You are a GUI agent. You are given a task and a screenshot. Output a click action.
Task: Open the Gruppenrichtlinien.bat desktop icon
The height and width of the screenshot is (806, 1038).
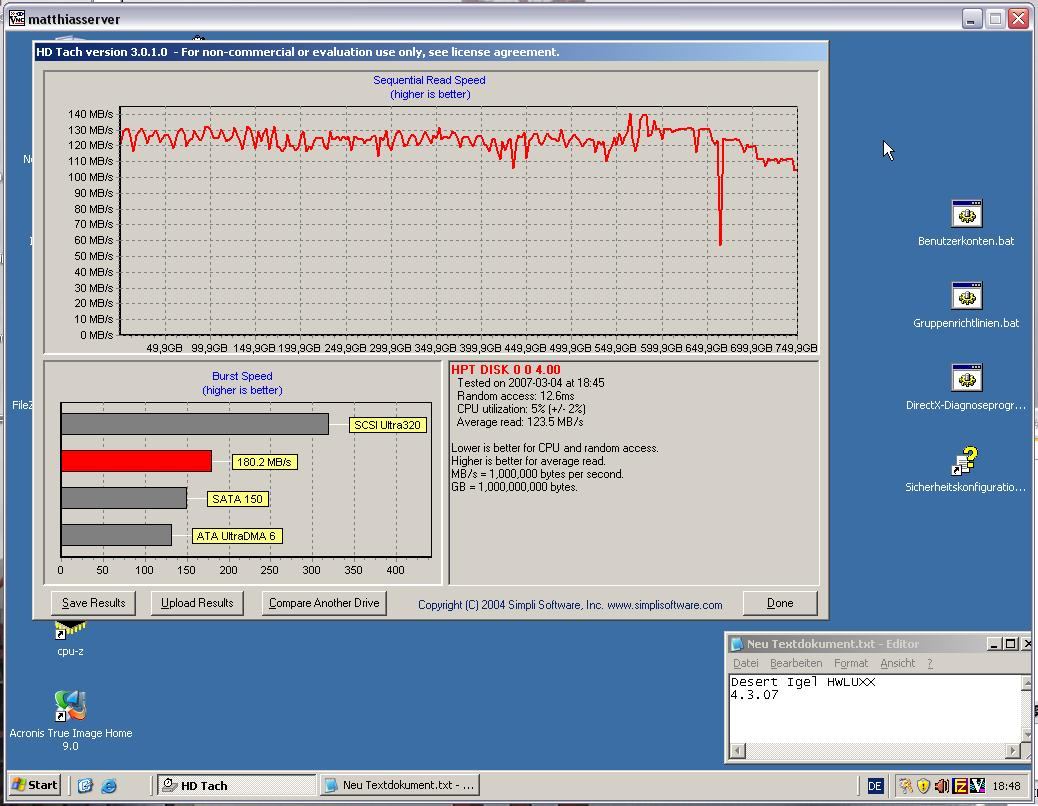(x=966, y=296)
